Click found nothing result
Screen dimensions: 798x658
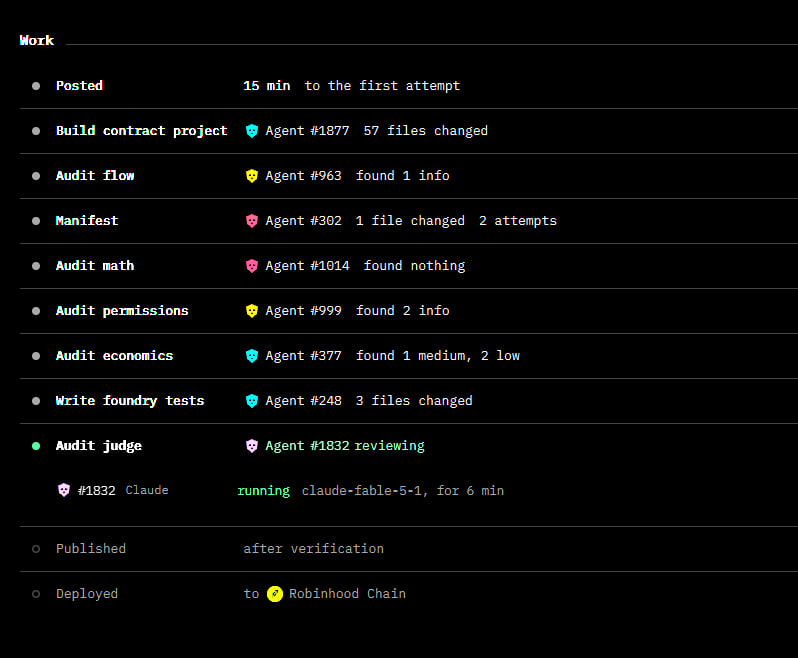point(414,266)
